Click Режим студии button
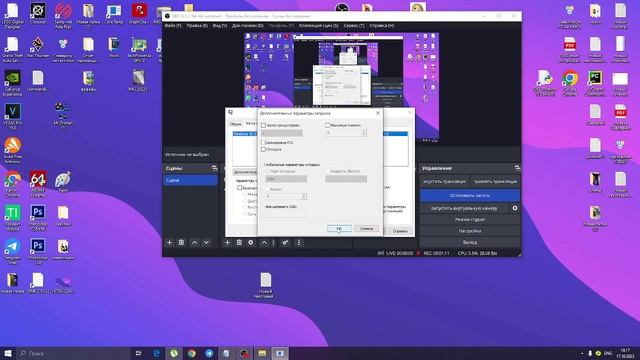Image resolution: width=640 pixels, height=360 pixels. click(470, 220)
